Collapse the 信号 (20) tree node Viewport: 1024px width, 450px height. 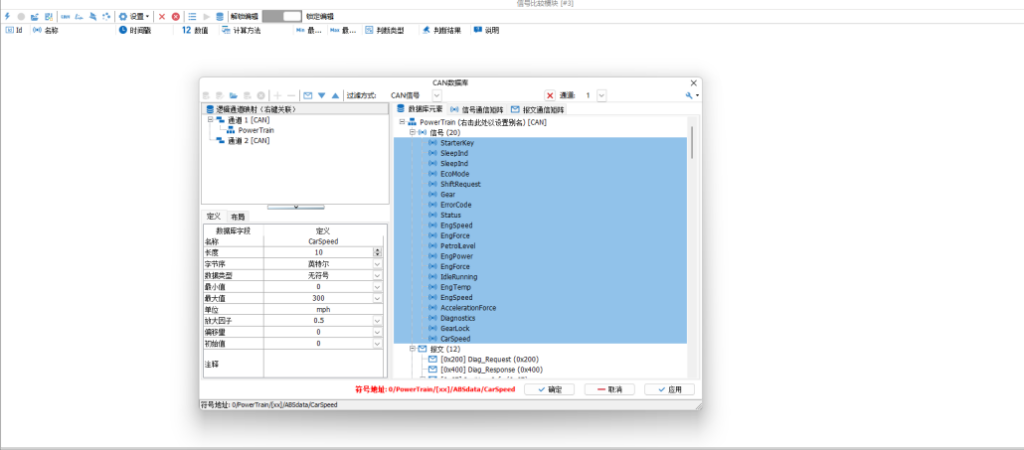click(410, 132)
